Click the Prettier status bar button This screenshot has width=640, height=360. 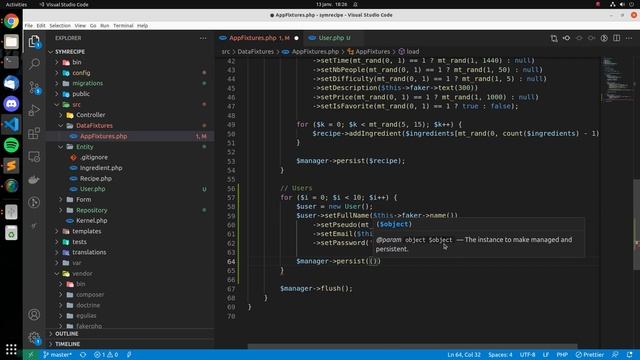pyautogui.click(x=590, y=355)
